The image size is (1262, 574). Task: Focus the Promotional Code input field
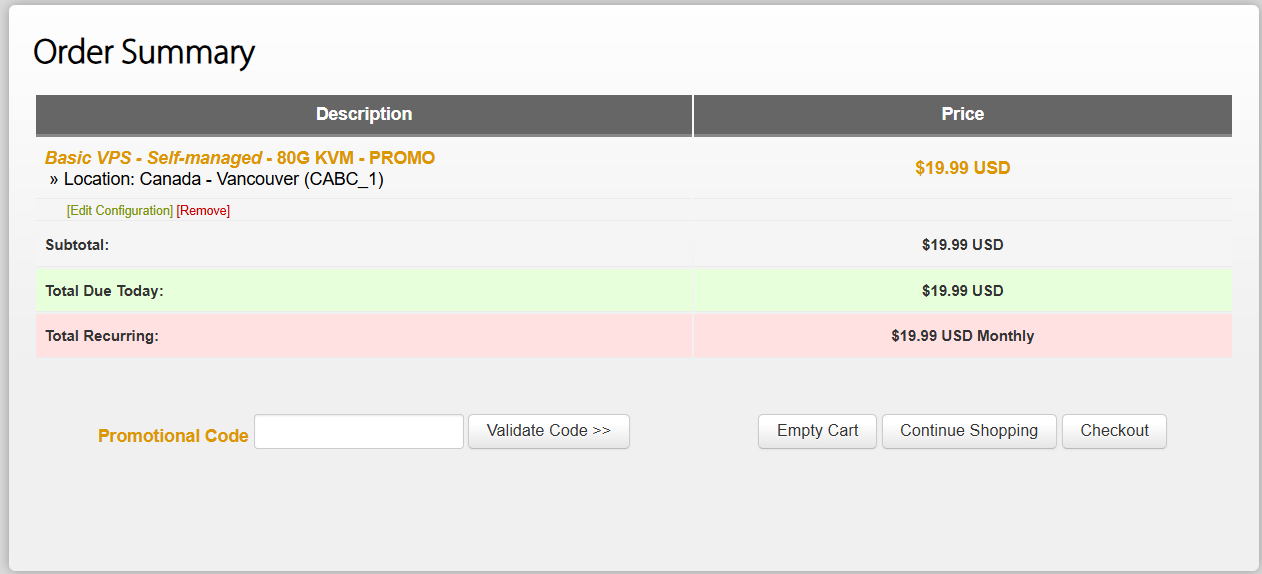[x=359, y=432]
